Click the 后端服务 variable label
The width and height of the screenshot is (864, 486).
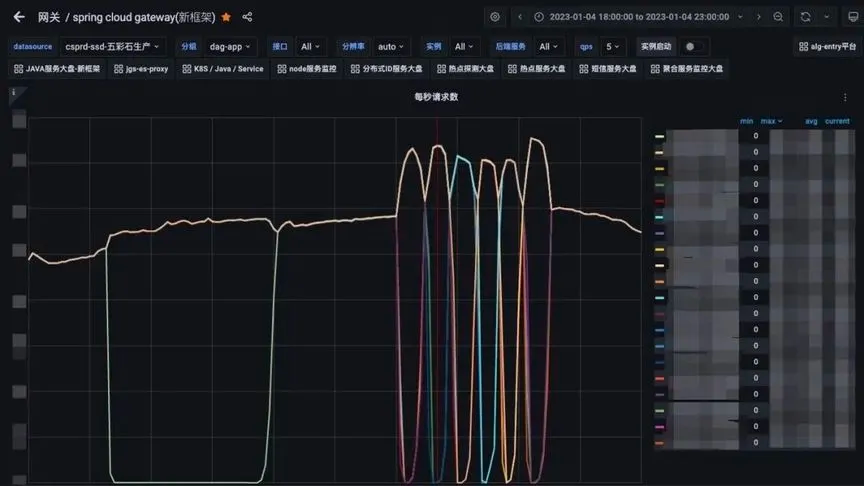pyautogui.click(x=510, y=47)
